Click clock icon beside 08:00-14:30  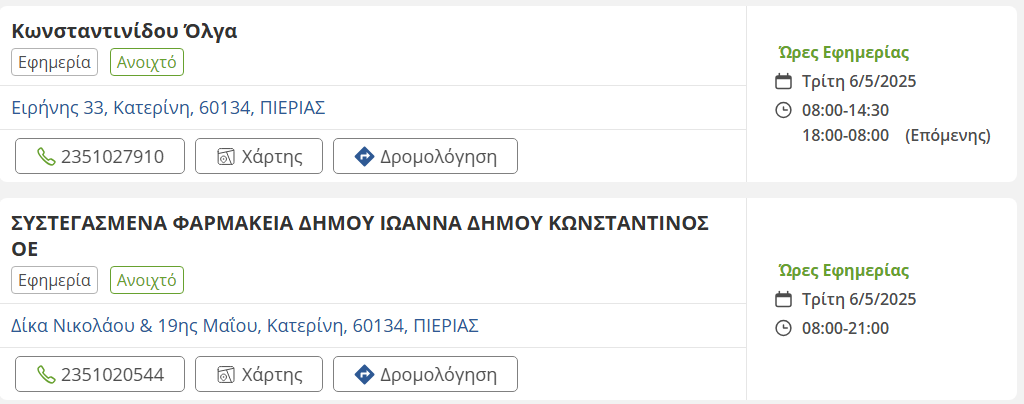(x=784, y=110)
